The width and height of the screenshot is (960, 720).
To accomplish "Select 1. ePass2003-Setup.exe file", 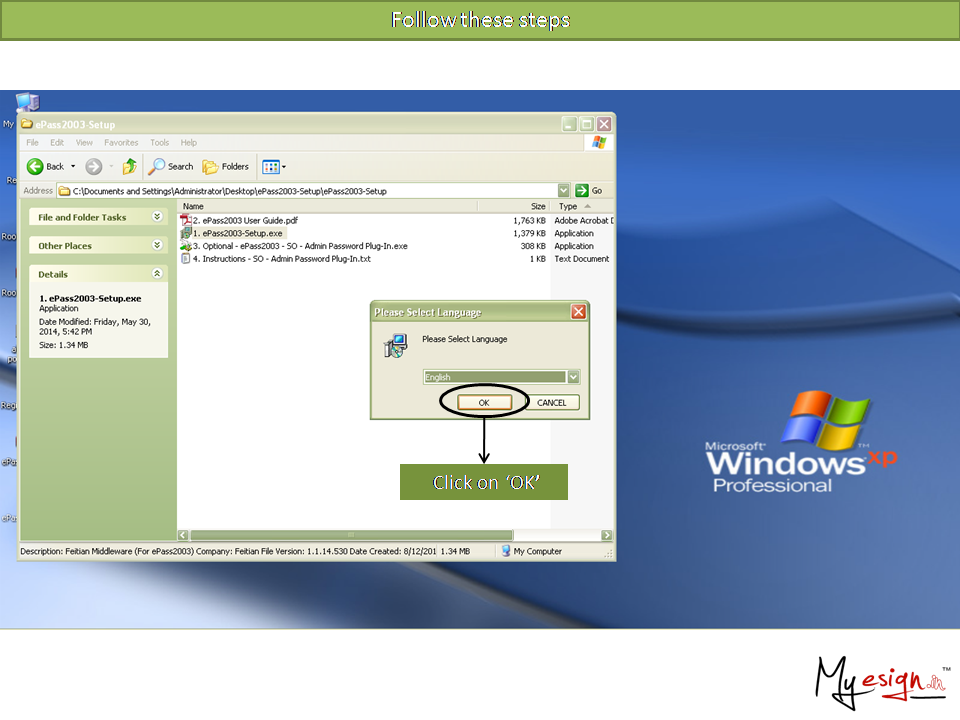I will [241, 233].
